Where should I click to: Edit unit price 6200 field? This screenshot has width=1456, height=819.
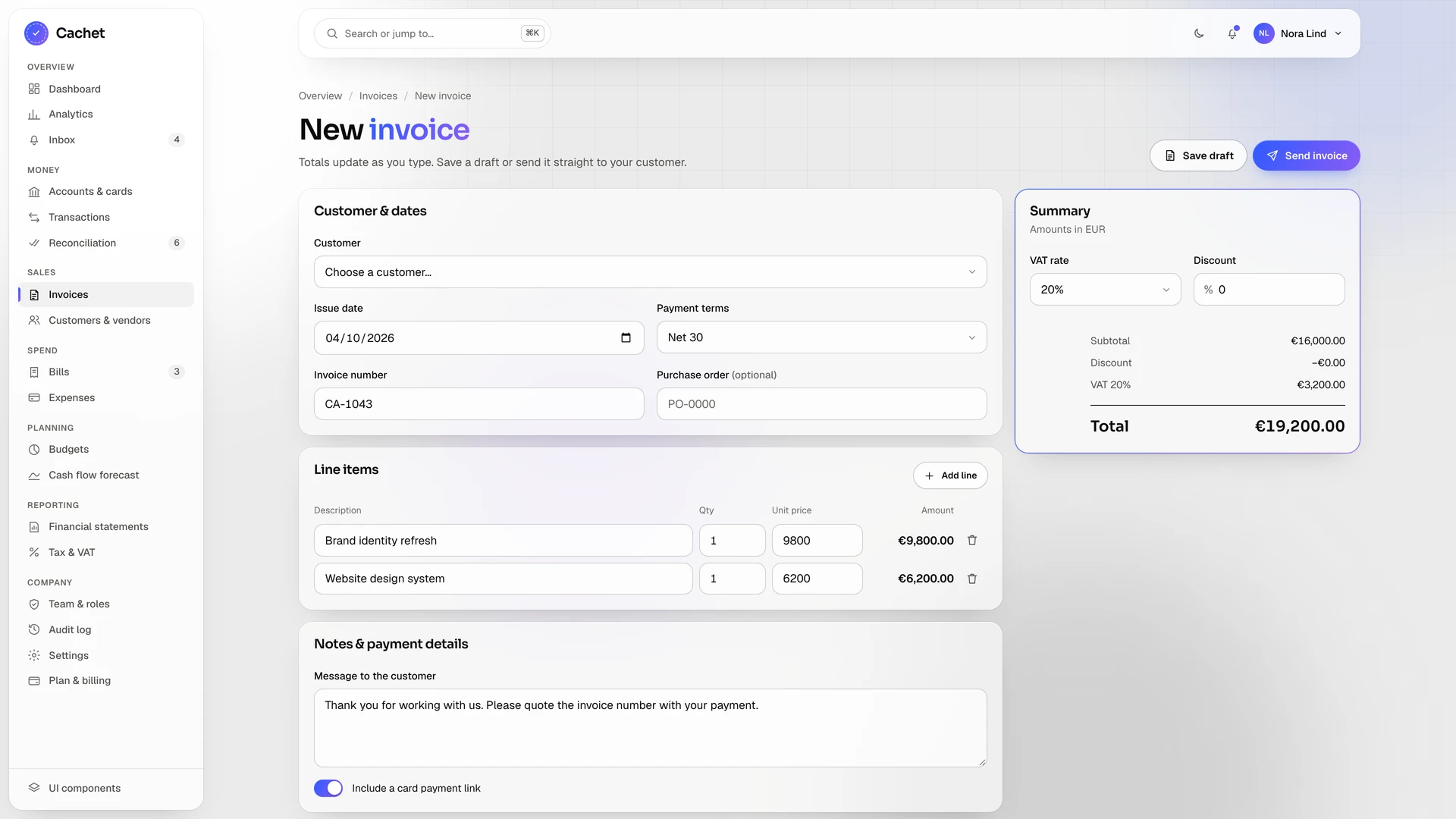pos(817,579)
